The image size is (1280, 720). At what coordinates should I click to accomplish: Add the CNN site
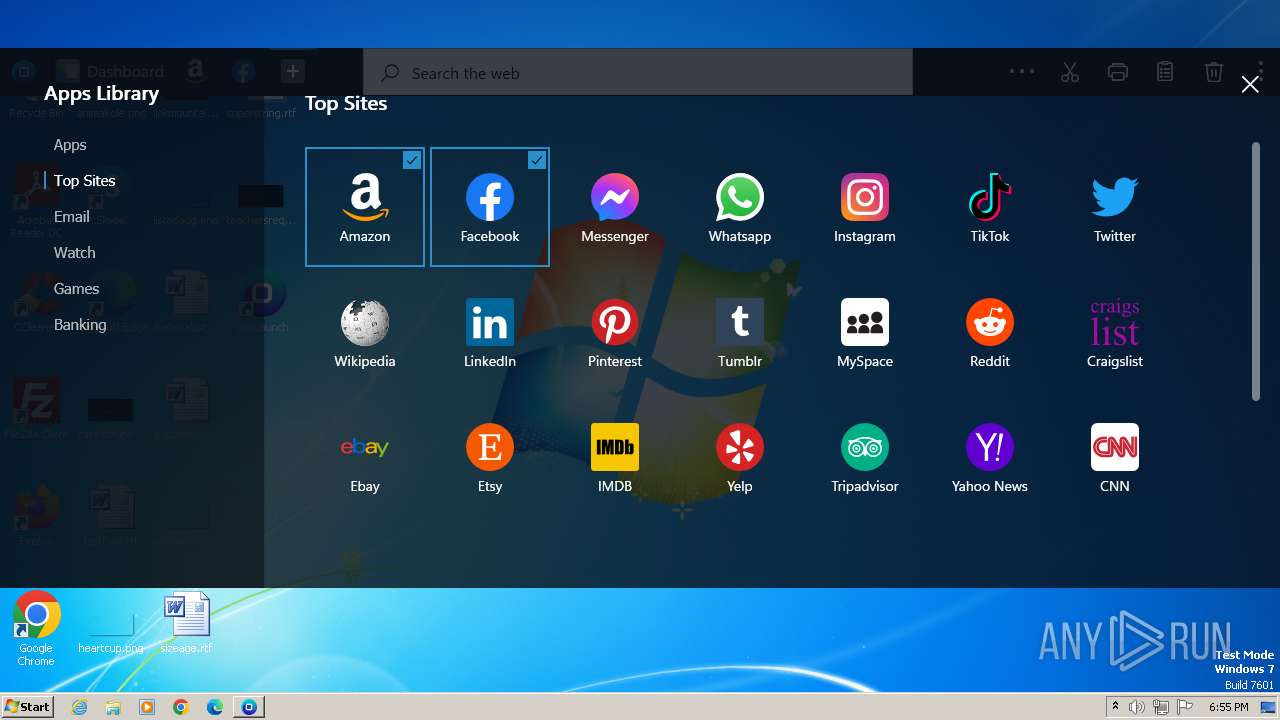tap(1115, 457)
